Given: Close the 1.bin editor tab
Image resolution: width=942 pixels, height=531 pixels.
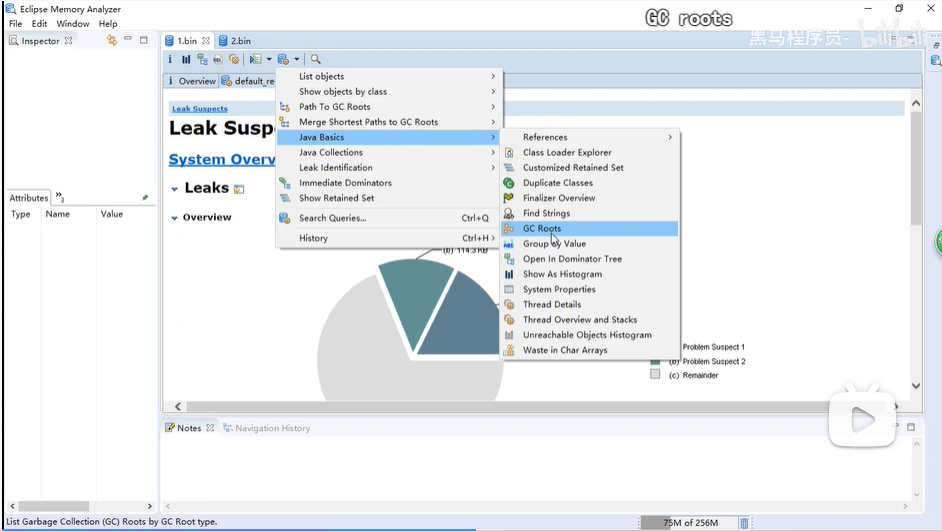Looking at the screenshot, I should 206,41.
